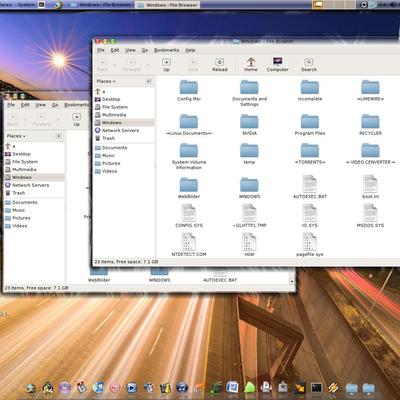Open Search in the front window toolbar
400x400 pixels.
coord(309,65)
